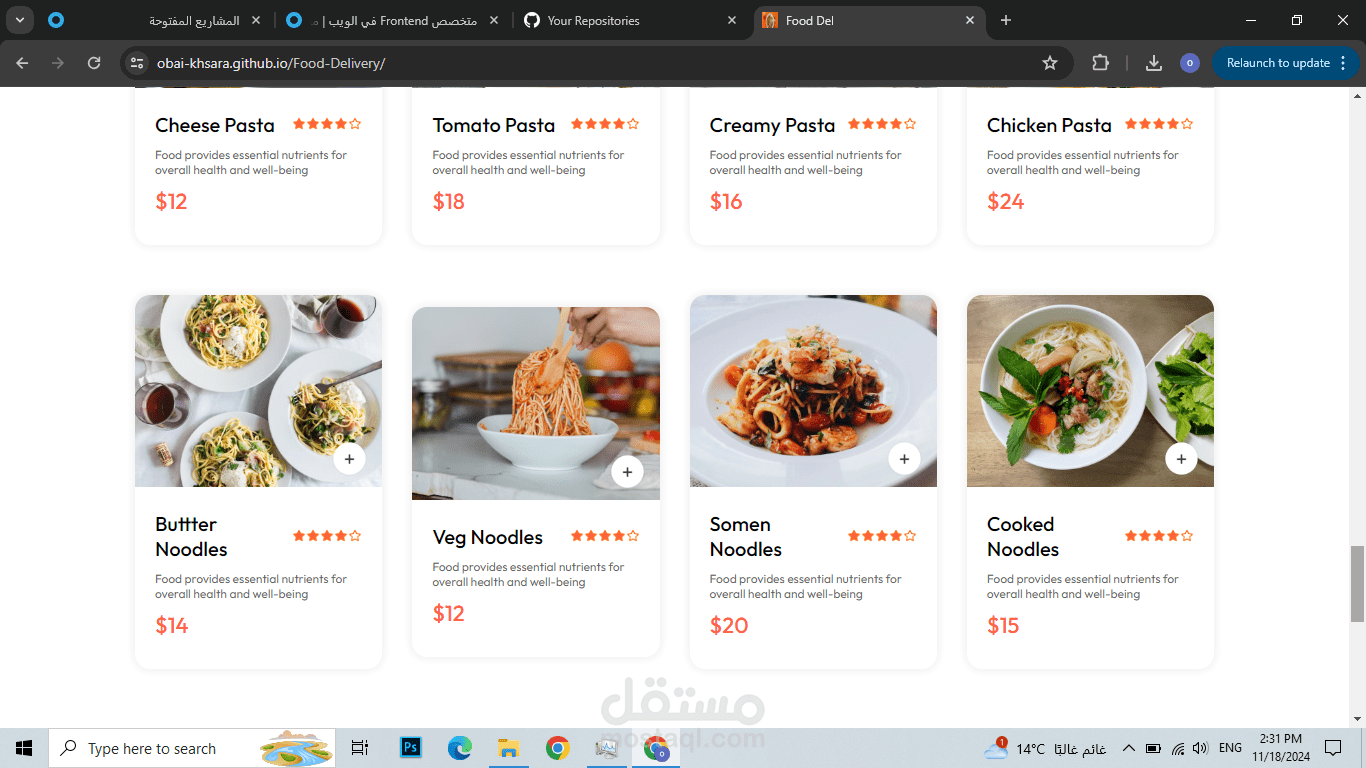
Task: Add Veg Noodles with its plus button
Action: point(627,471)
